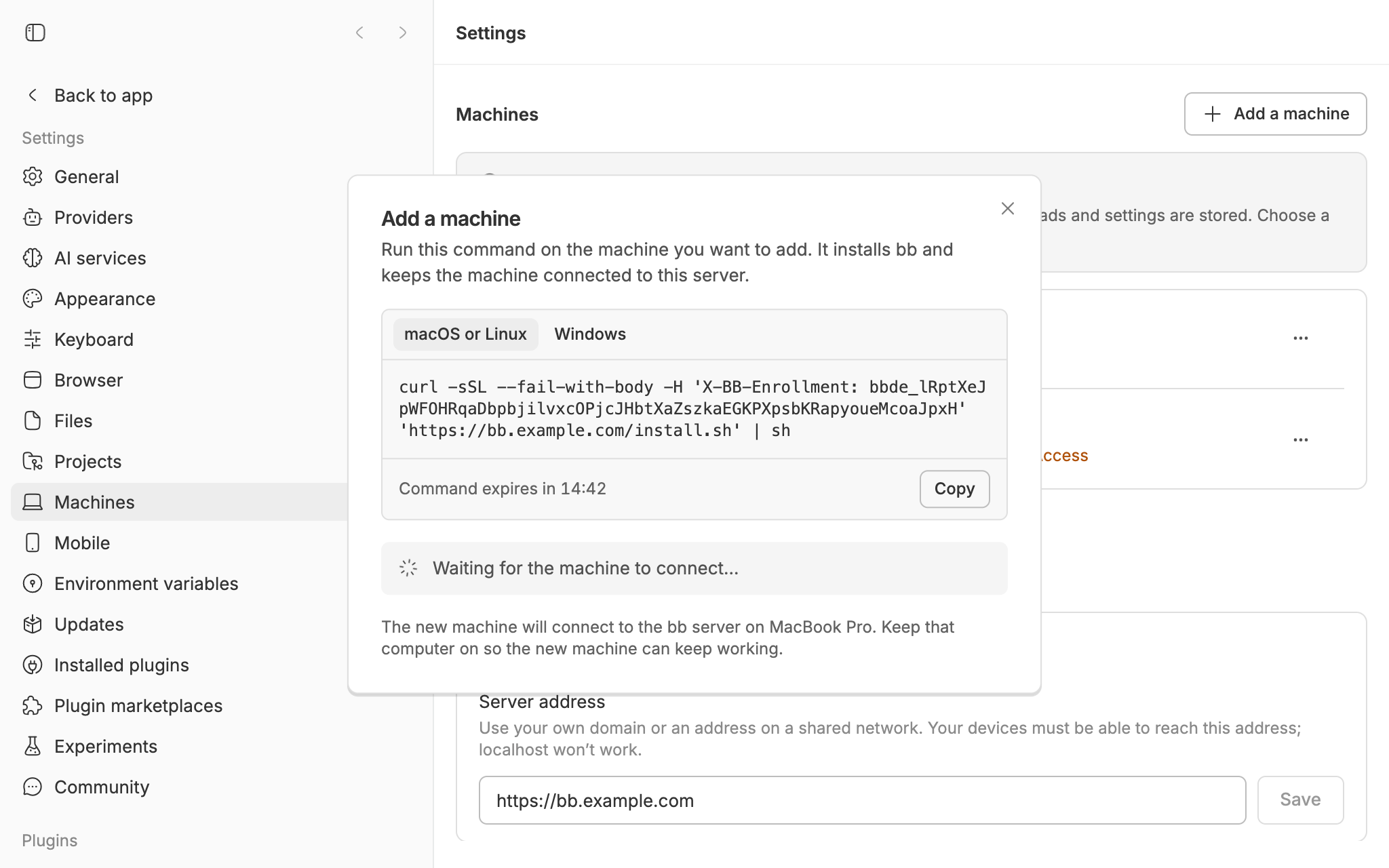Click the Environment variables key icon
The image size is (1389, 868).
click(x=33, y=583)
